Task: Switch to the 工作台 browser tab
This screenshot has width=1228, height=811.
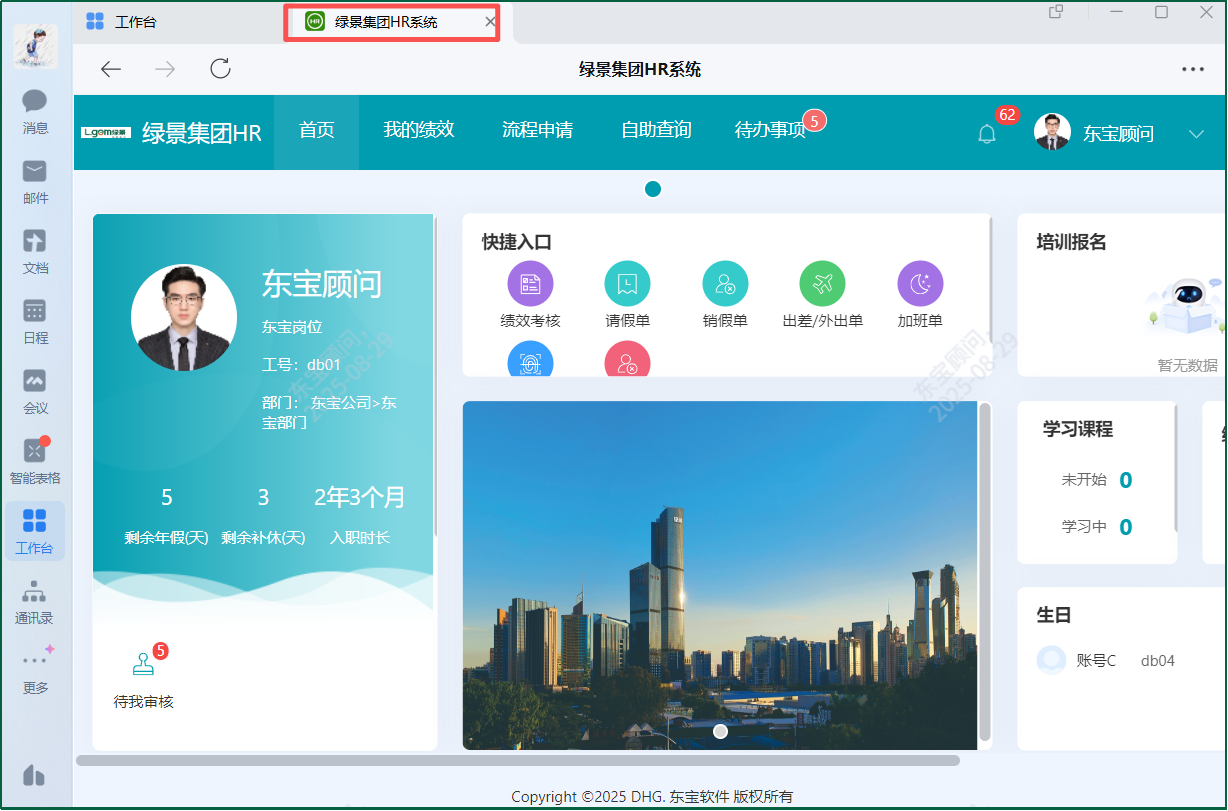Action: click(x=135, y=21)
